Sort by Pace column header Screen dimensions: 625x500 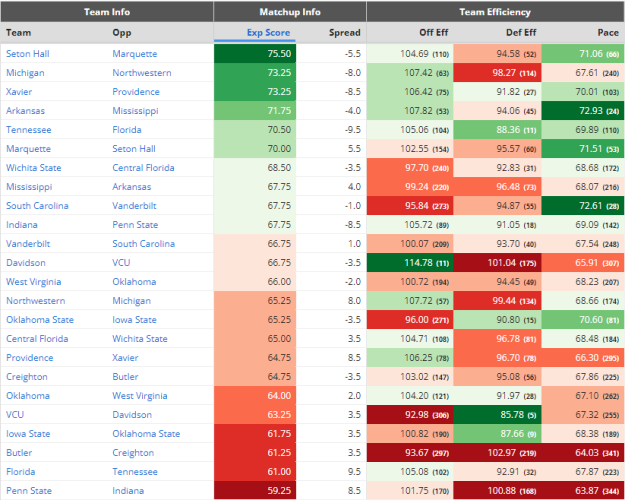(x=608, y=33)
